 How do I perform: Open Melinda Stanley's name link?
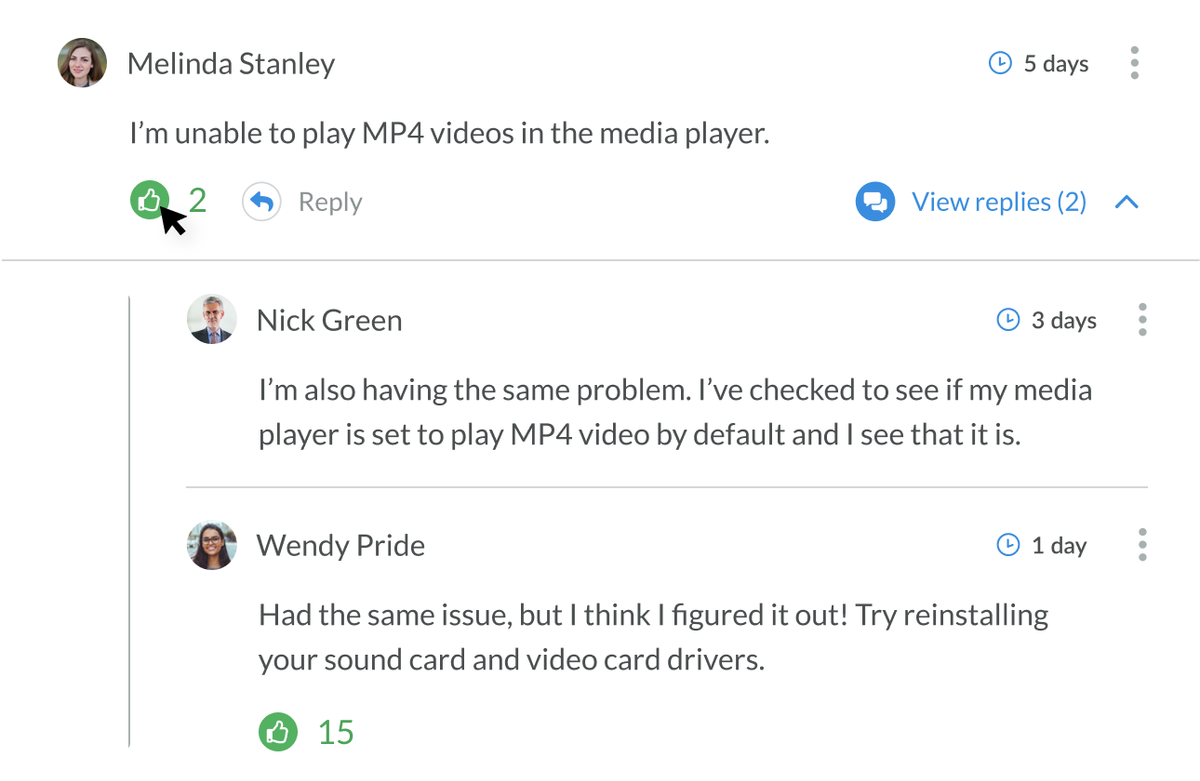tap(231, 64)
